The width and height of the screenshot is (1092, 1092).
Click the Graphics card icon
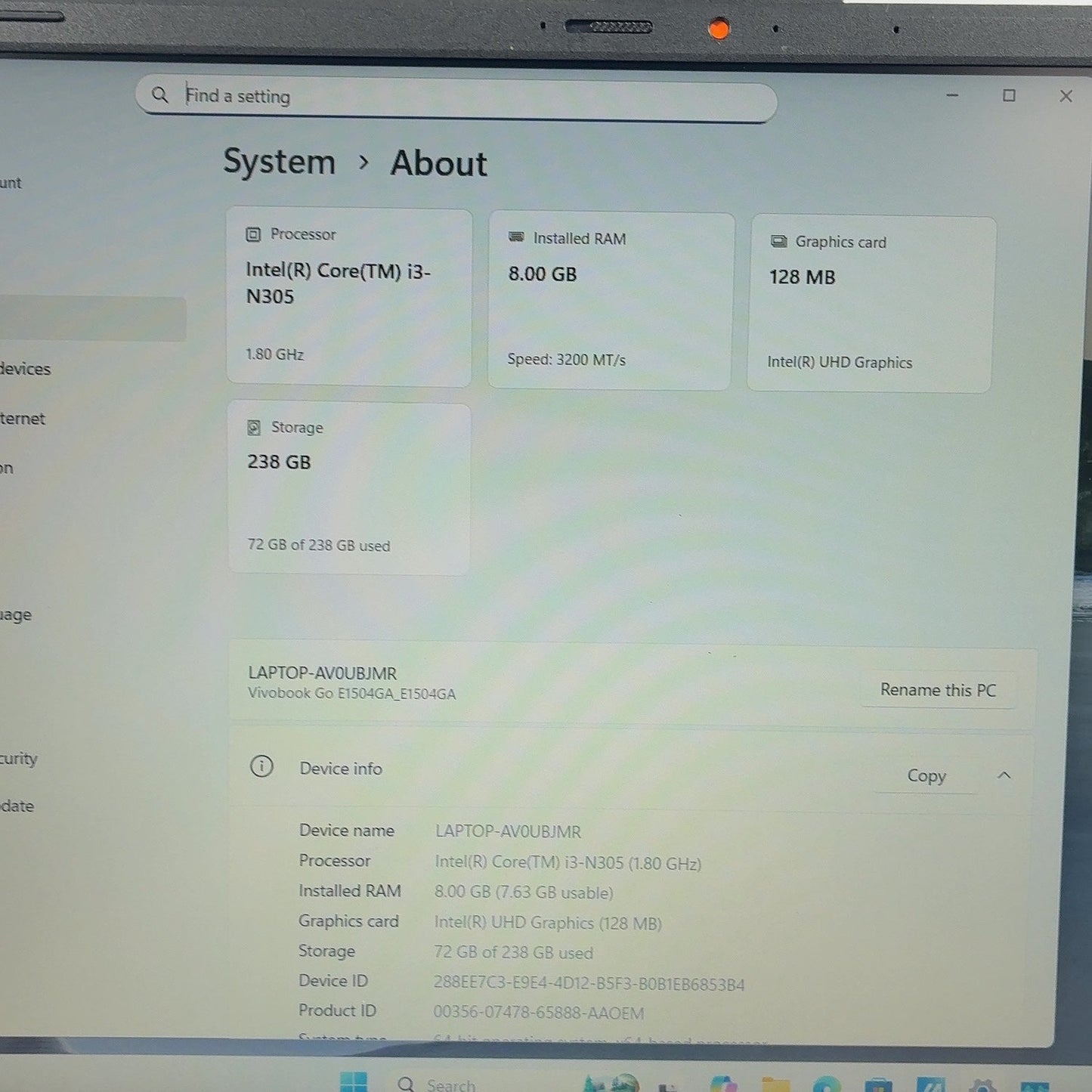778,242
